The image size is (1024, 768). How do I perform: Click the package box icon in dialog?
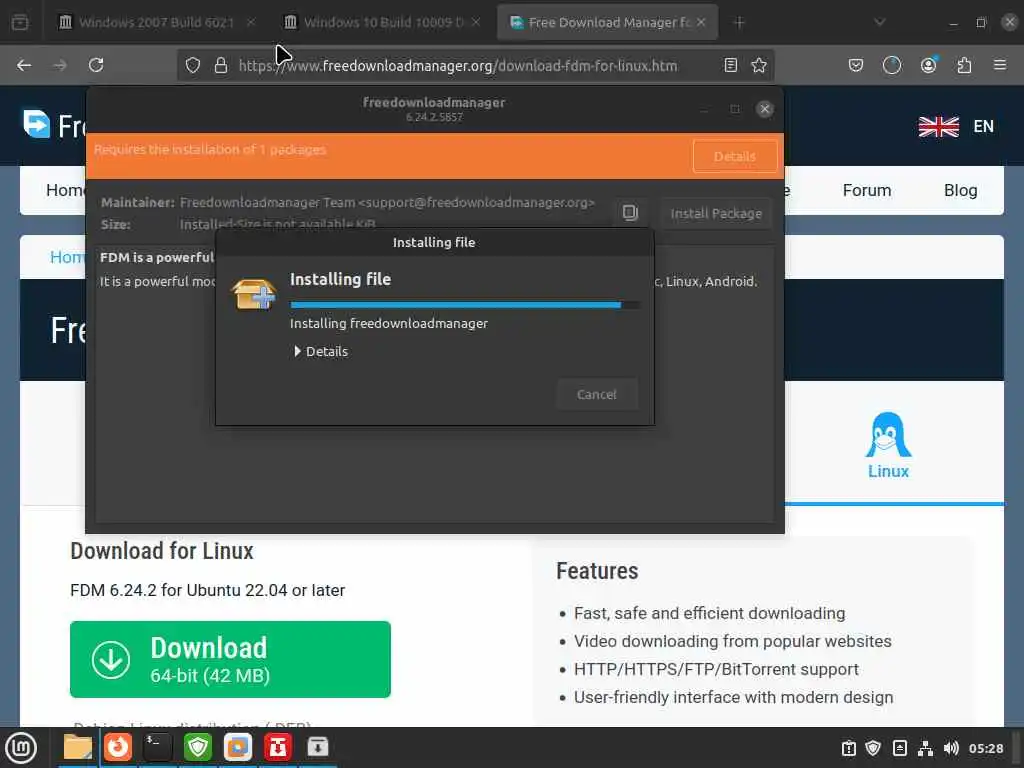(254, 293)
